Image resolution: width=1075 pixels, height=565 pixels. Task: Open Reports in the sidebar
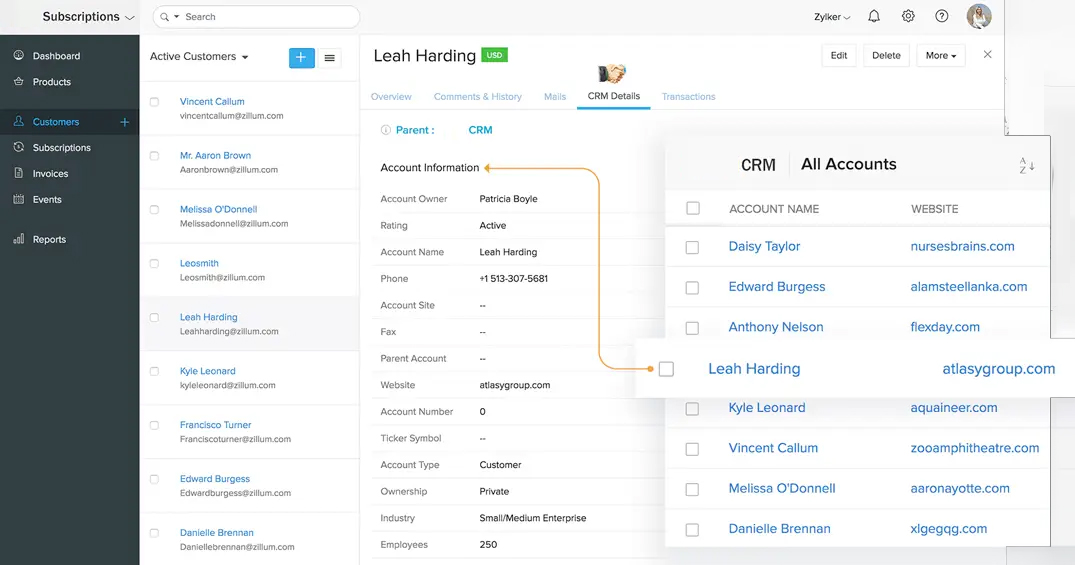49,239
